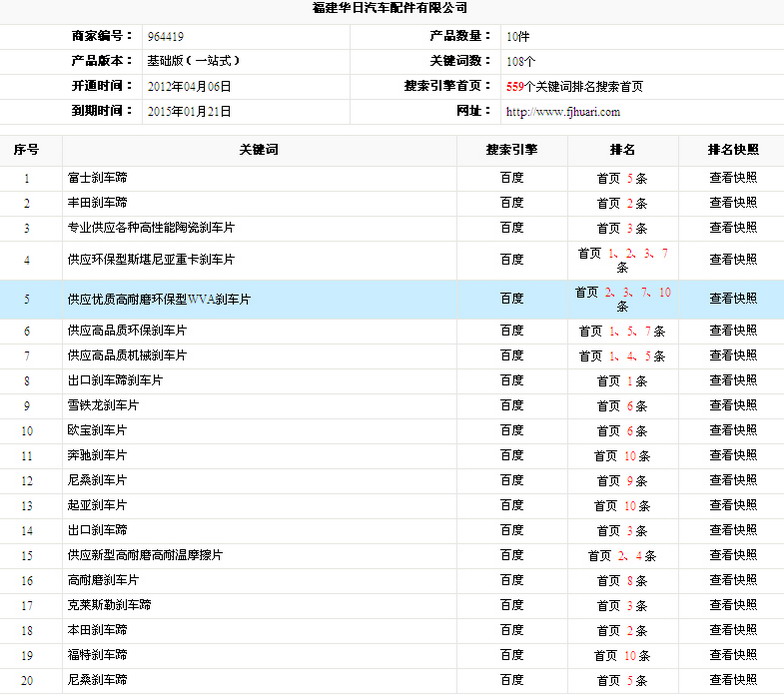Select keyword 尼桑刹车片
The width and height of the screenshot is (784, 698).
(x=98, y=480)
